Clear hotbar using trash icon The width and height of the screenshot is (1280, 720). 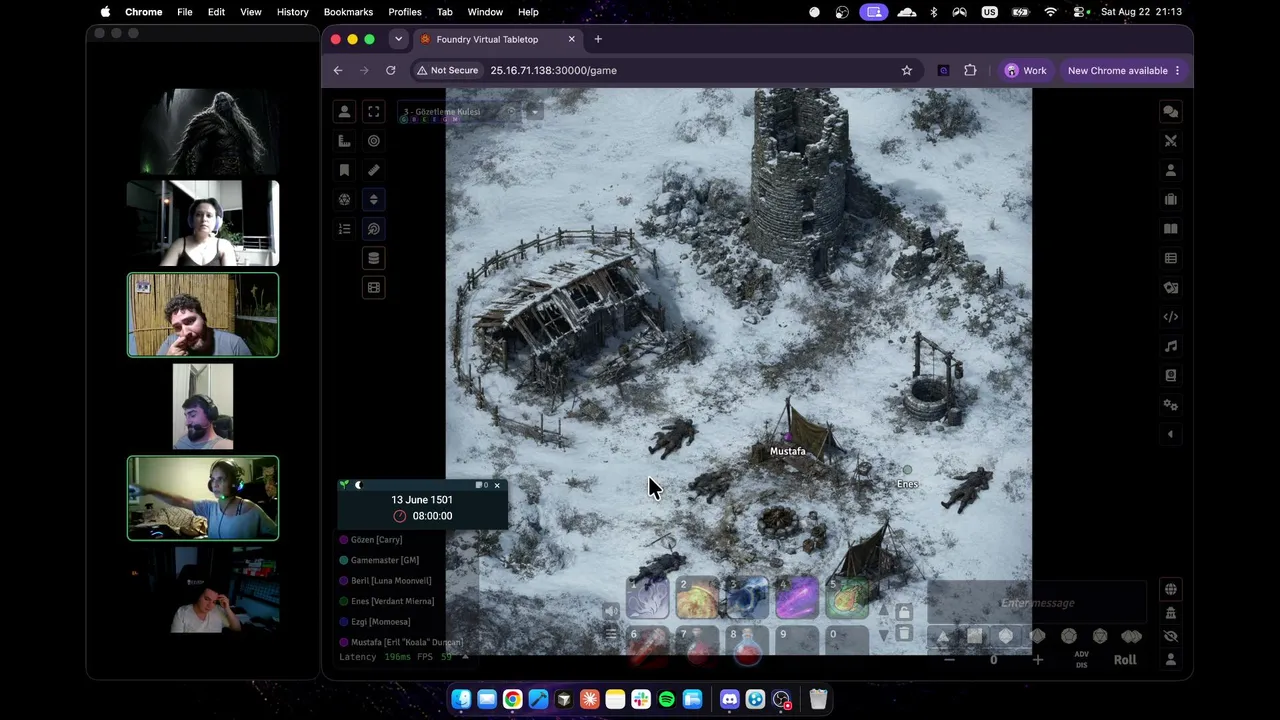[904, 634]
